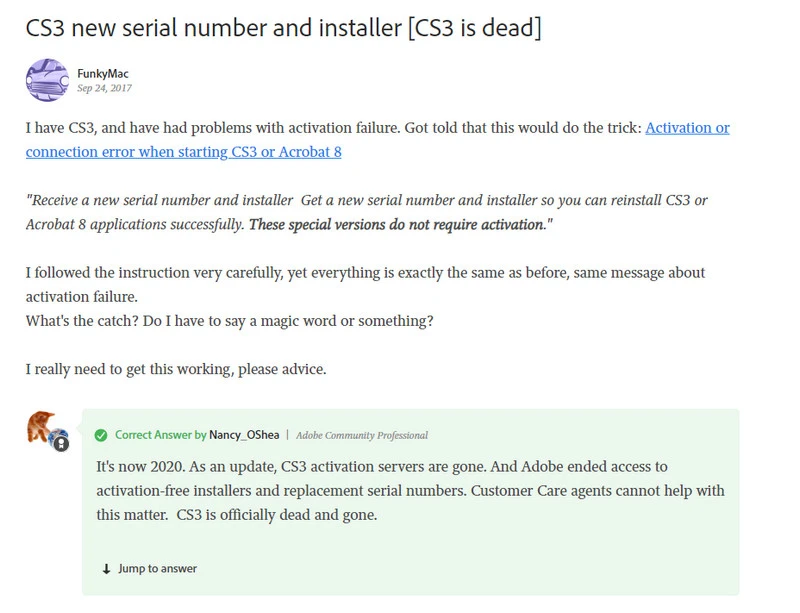Viewport: 800px width, 613px height.
Task: Click the Jump to answer link
Action: [x=157, y=568]
